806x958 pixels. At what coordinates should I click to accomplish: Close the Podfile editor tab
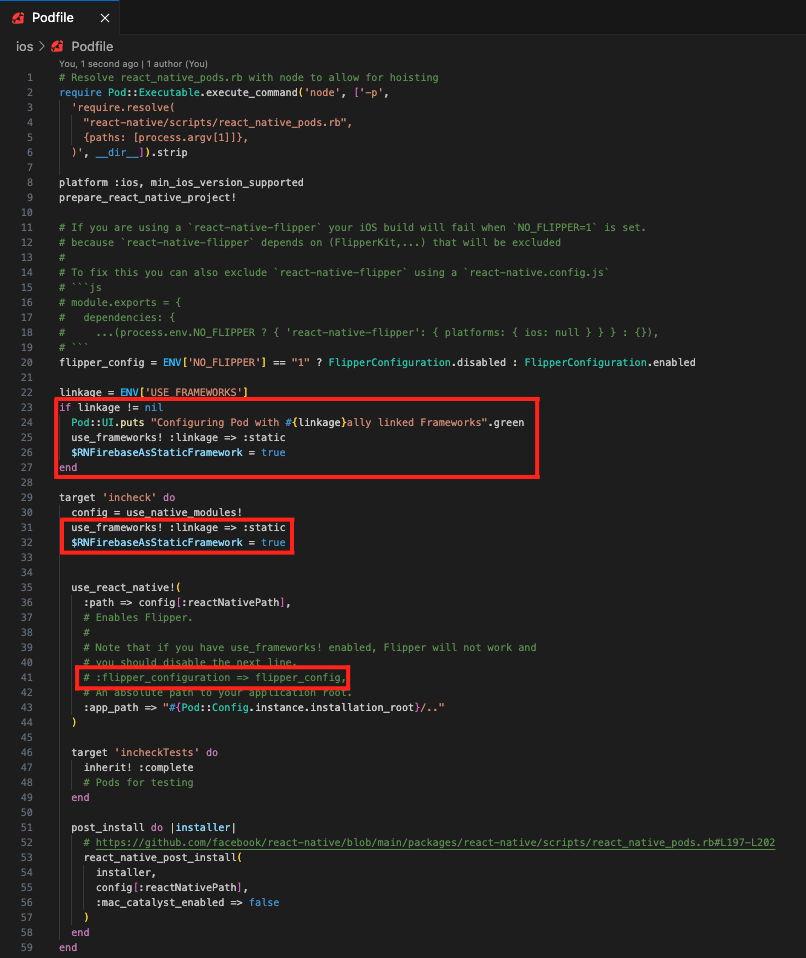(103, 18)
